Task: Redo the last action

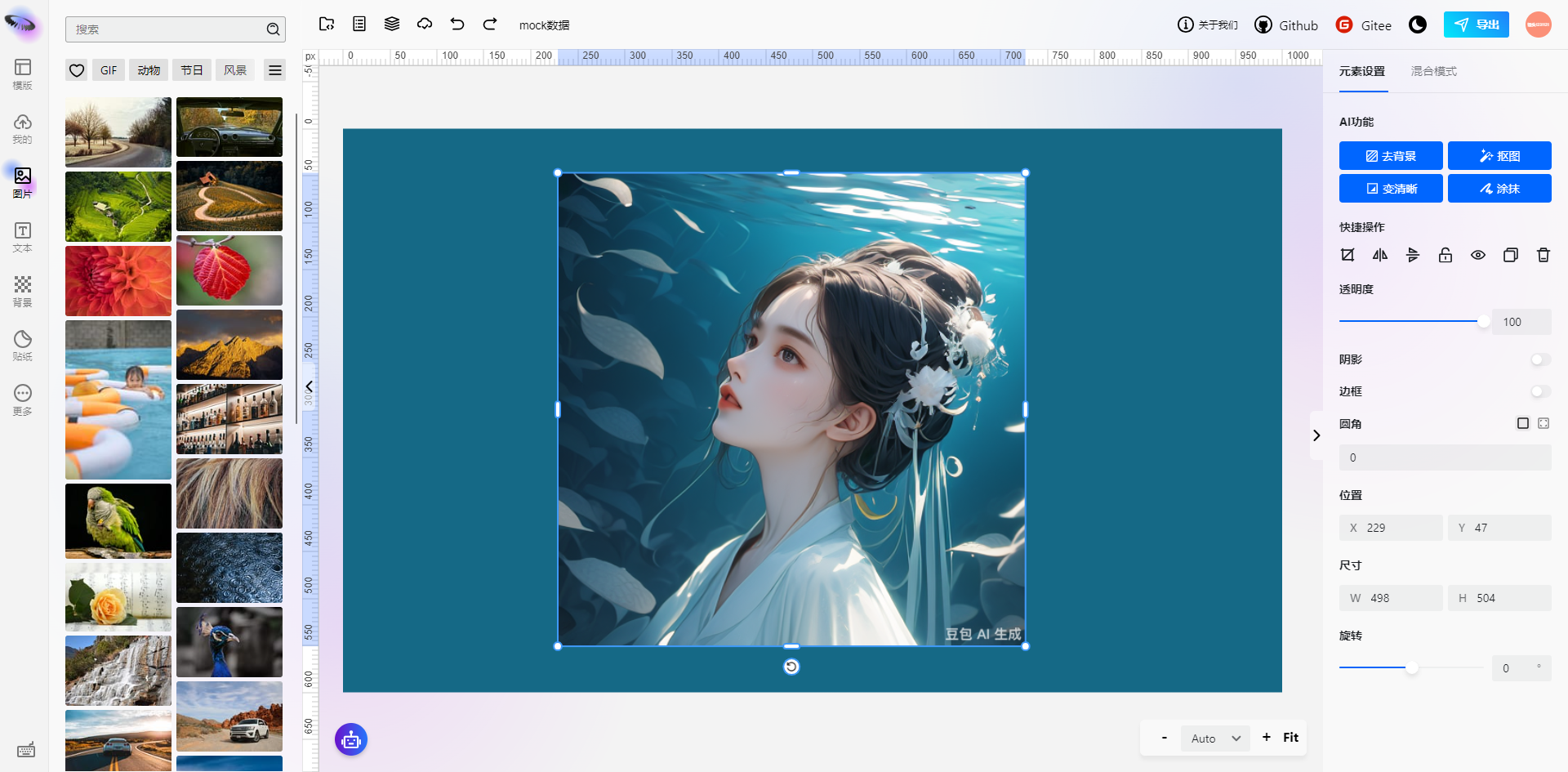Action: click(x=490, y=25)
